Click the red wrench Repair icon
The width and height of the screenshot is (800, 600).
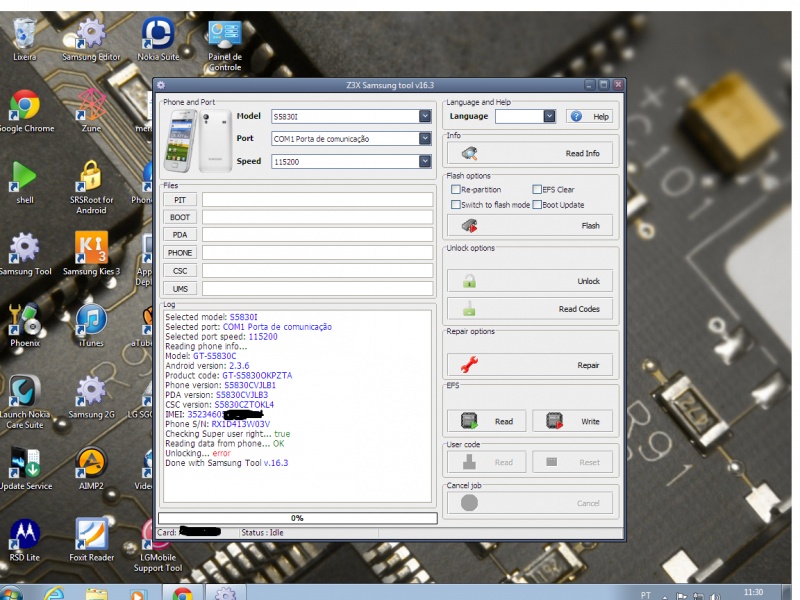click(x=469, y=364)
